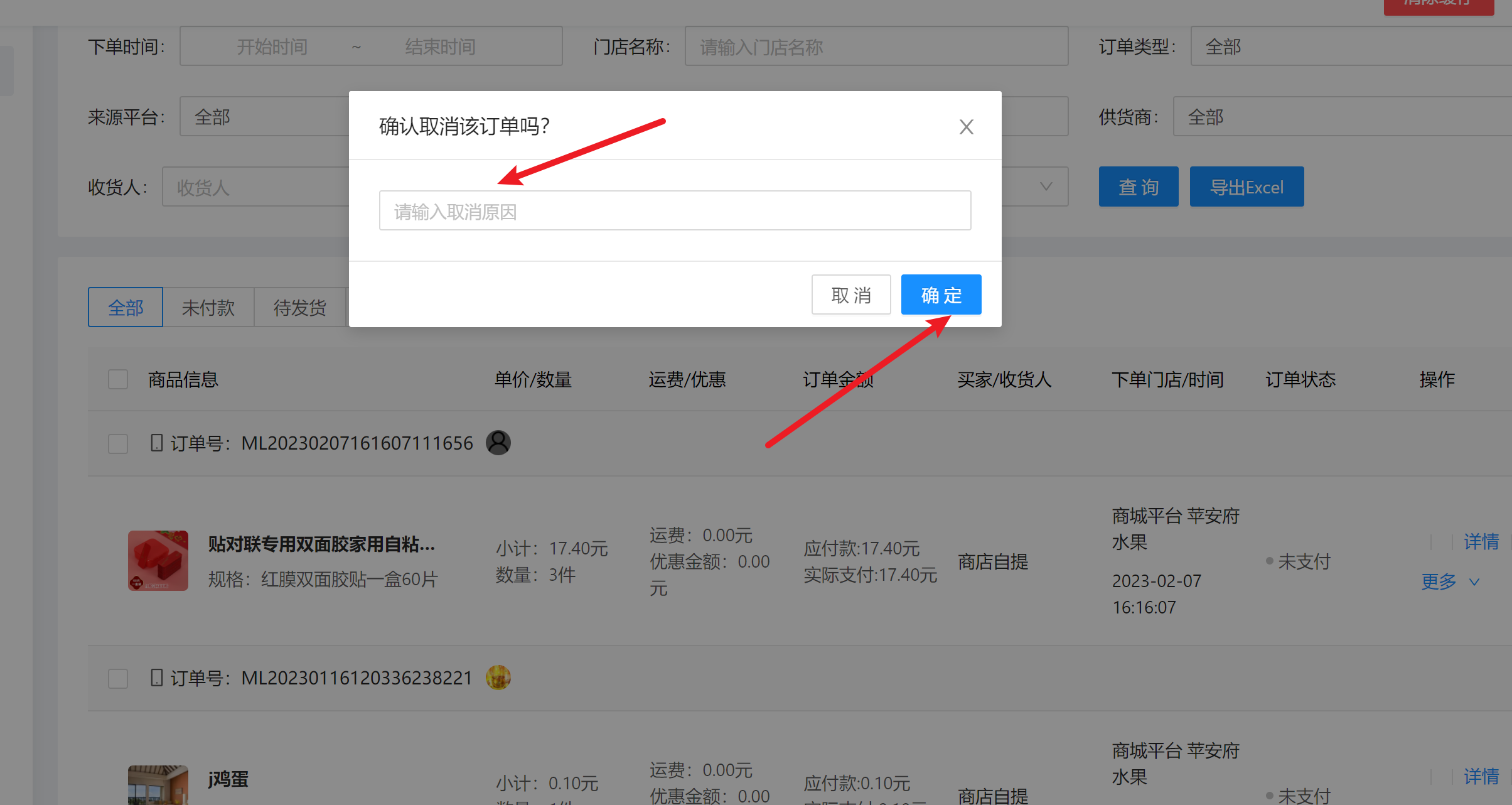Click golden avatar icon for order ML20230116120336238221

click(x=498, y=678)
